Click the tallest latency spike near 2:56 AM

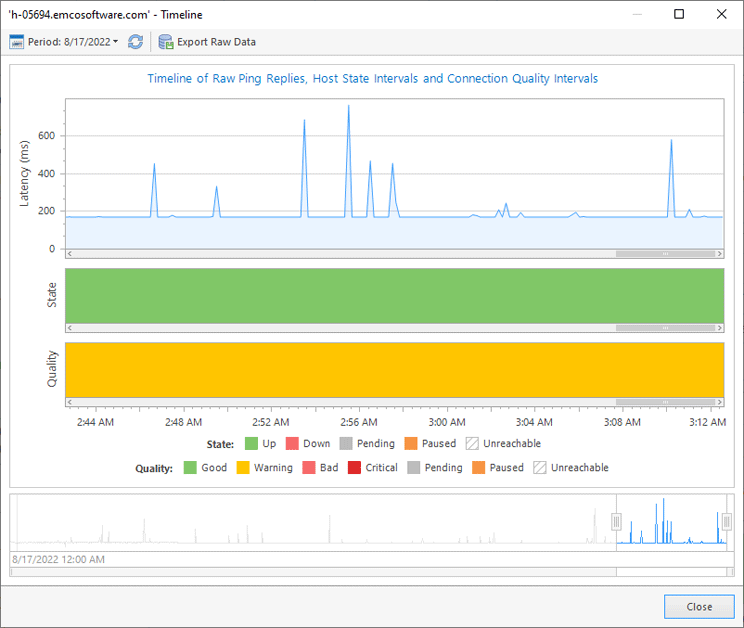point(348,106)
